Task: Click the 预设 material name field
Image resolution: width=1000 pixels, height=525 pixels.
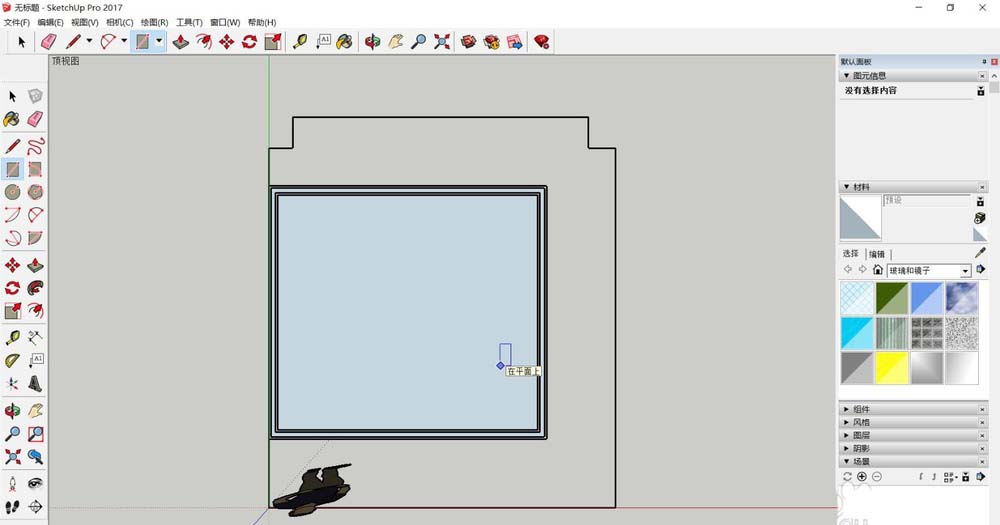Action: coord(927,200)
